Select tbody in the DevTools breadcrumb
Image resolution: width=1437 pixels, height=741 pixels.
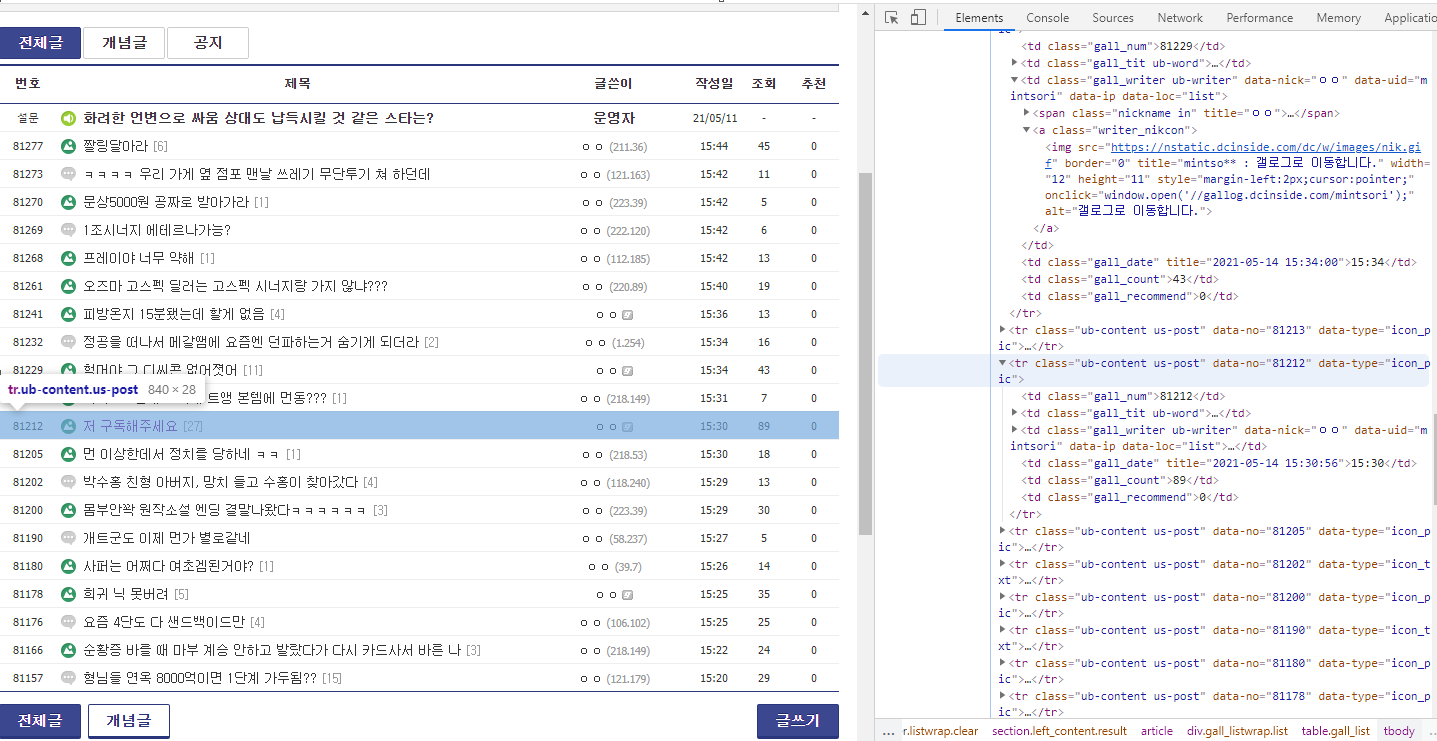point(1399,731)
